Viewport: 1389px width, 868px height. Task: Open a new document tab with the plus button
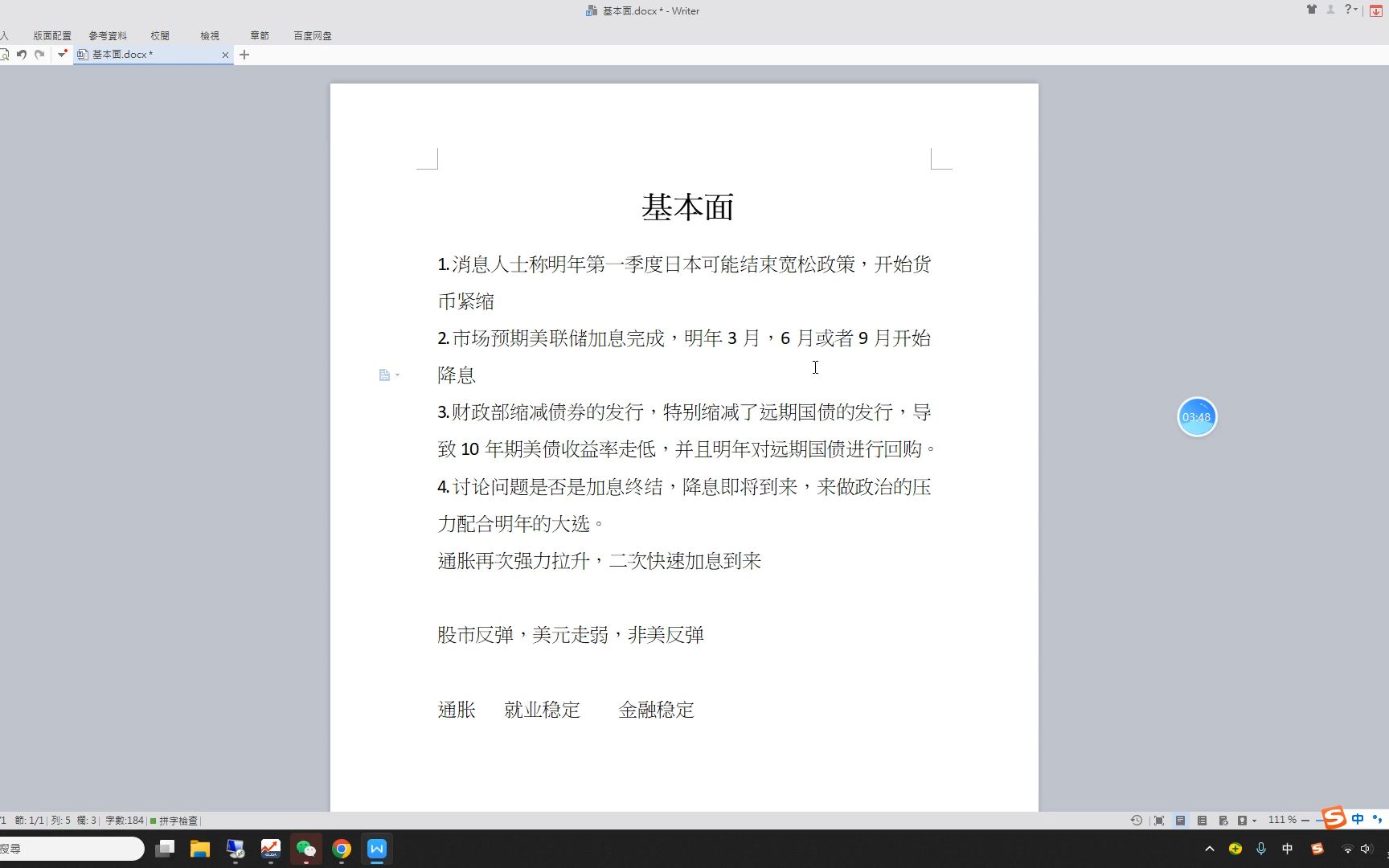click(244, 55)
